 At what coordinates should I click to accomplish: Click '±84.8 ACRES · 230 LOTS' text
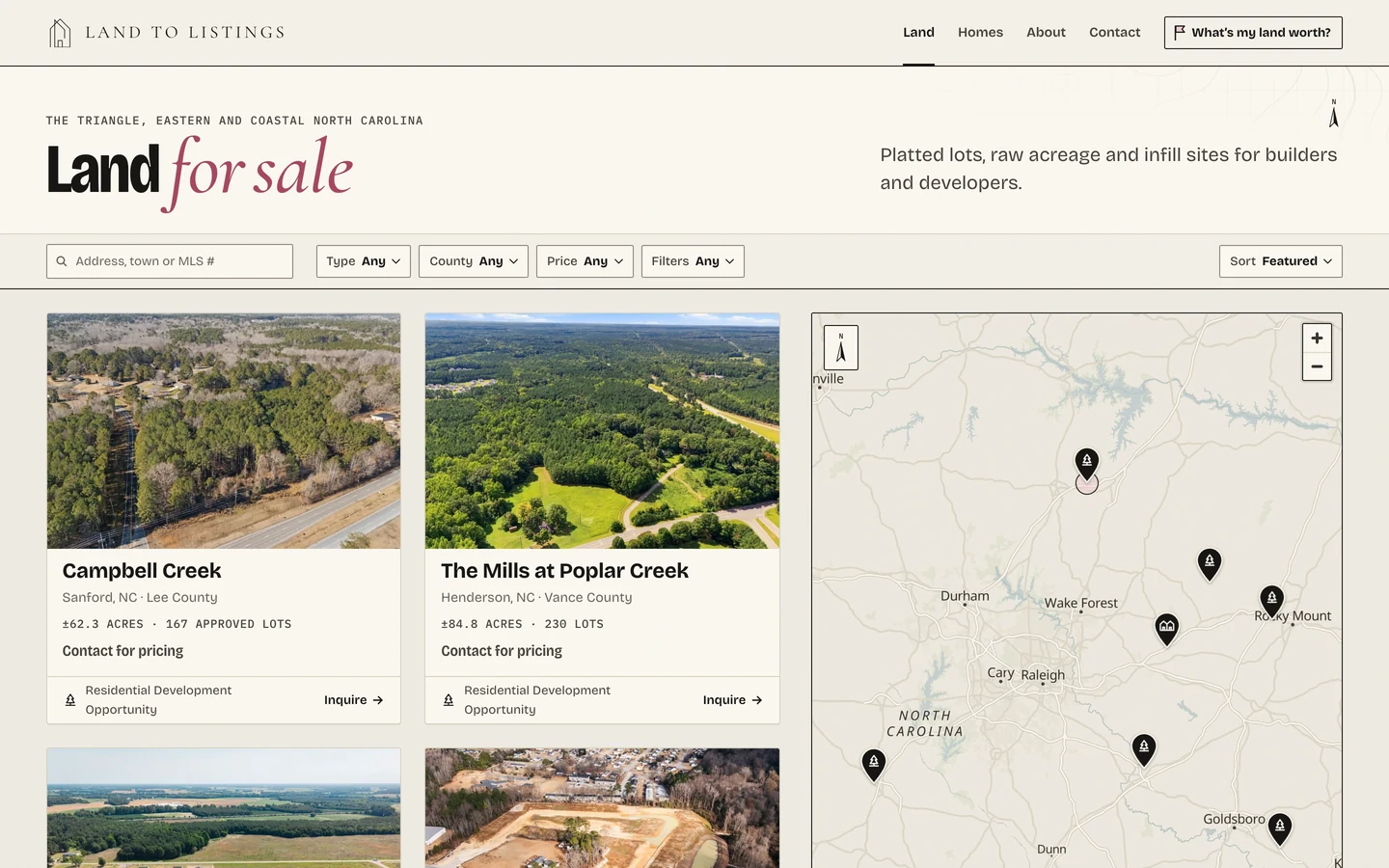click(x=522, y=624)
